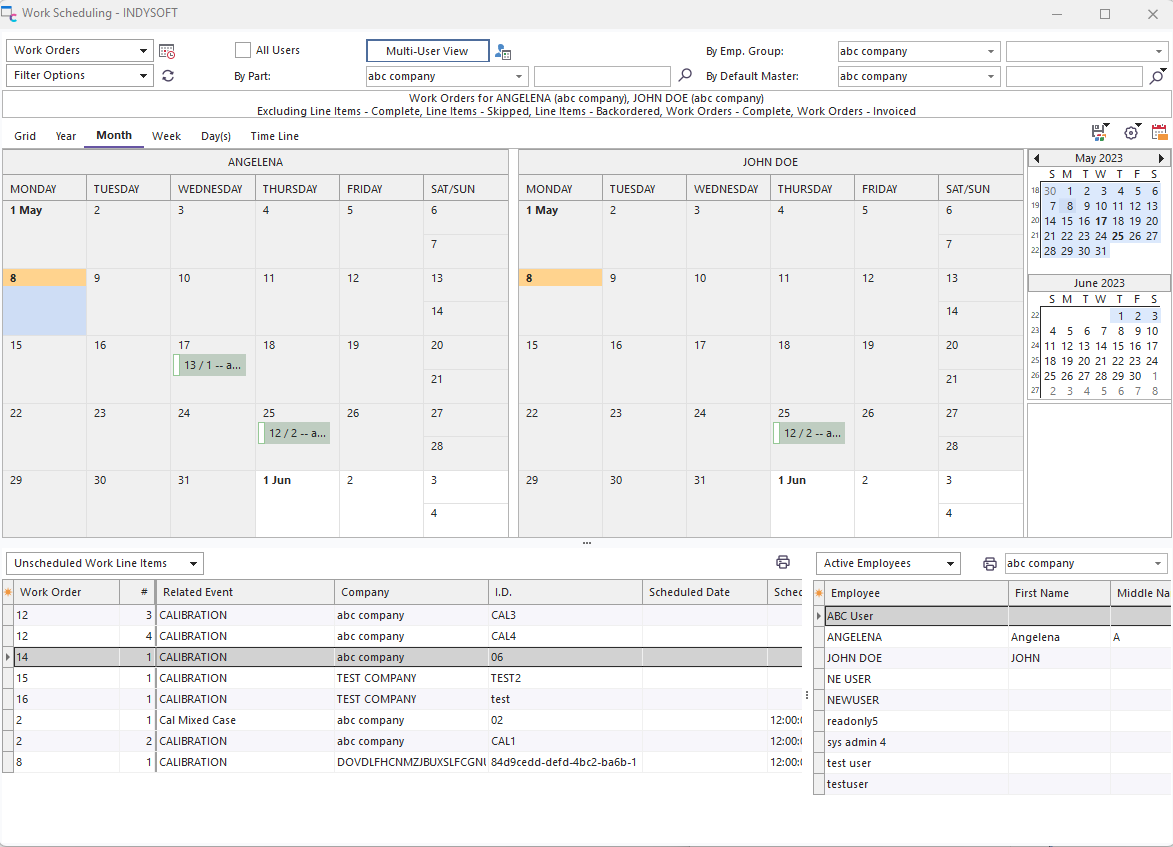Screen dimensions: 1173x847
Task: Click the search magnifier next to By Part field
Action: [x=685, y=75]
